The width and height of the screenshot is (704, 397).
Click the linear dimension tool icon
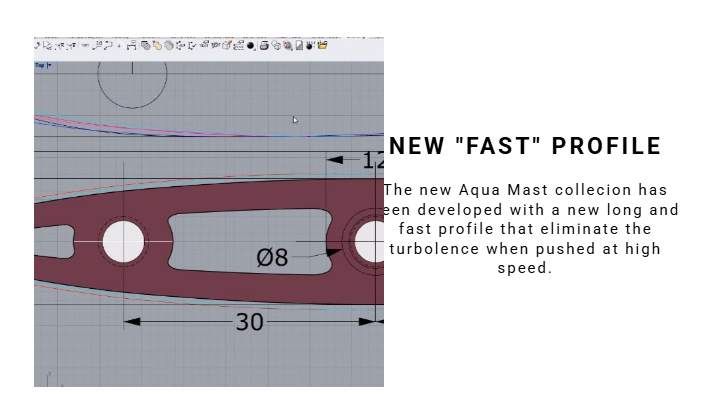(131, 45)
